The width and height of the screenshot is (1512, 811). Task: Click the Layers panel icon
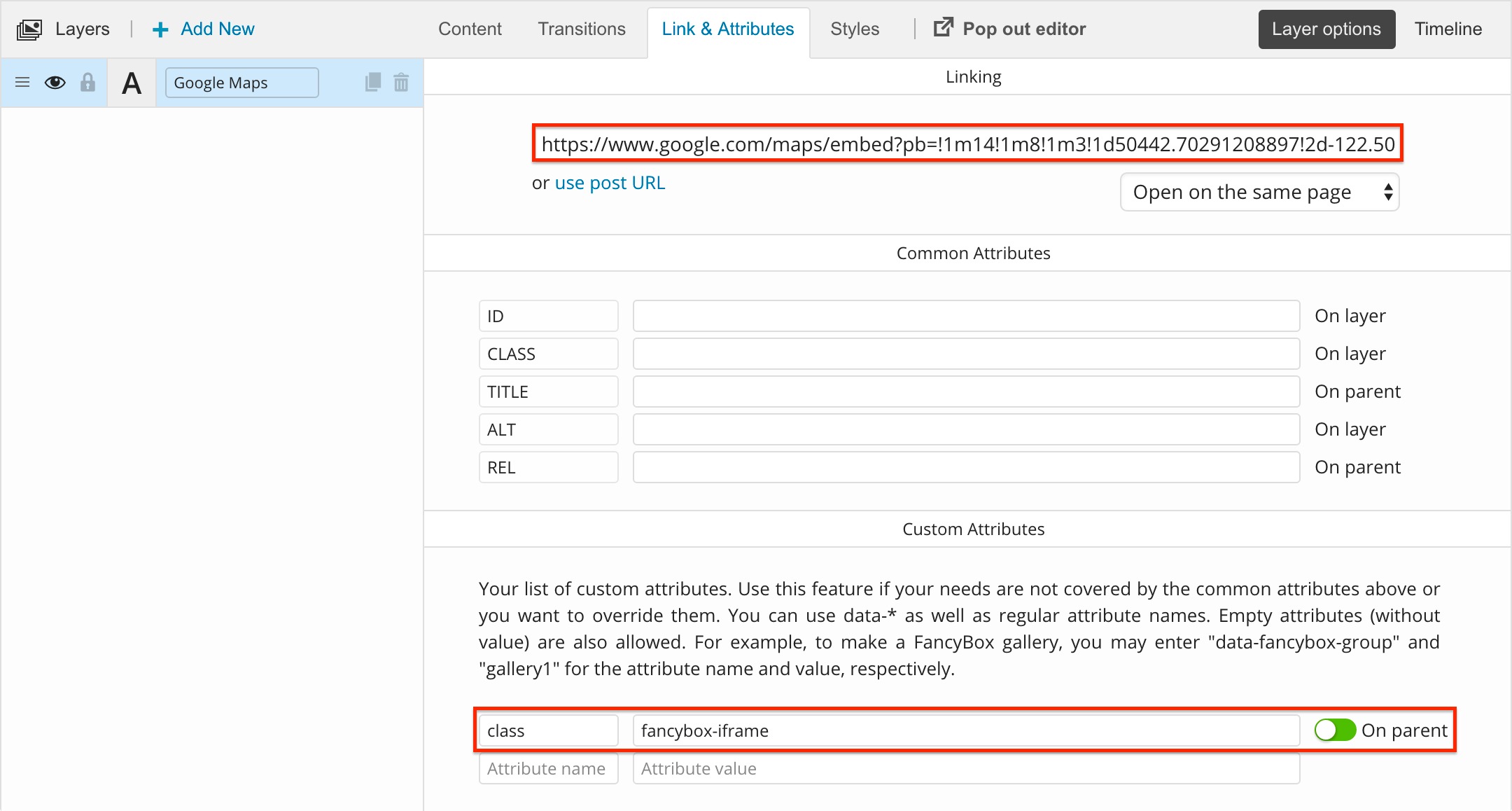(29, 29)
